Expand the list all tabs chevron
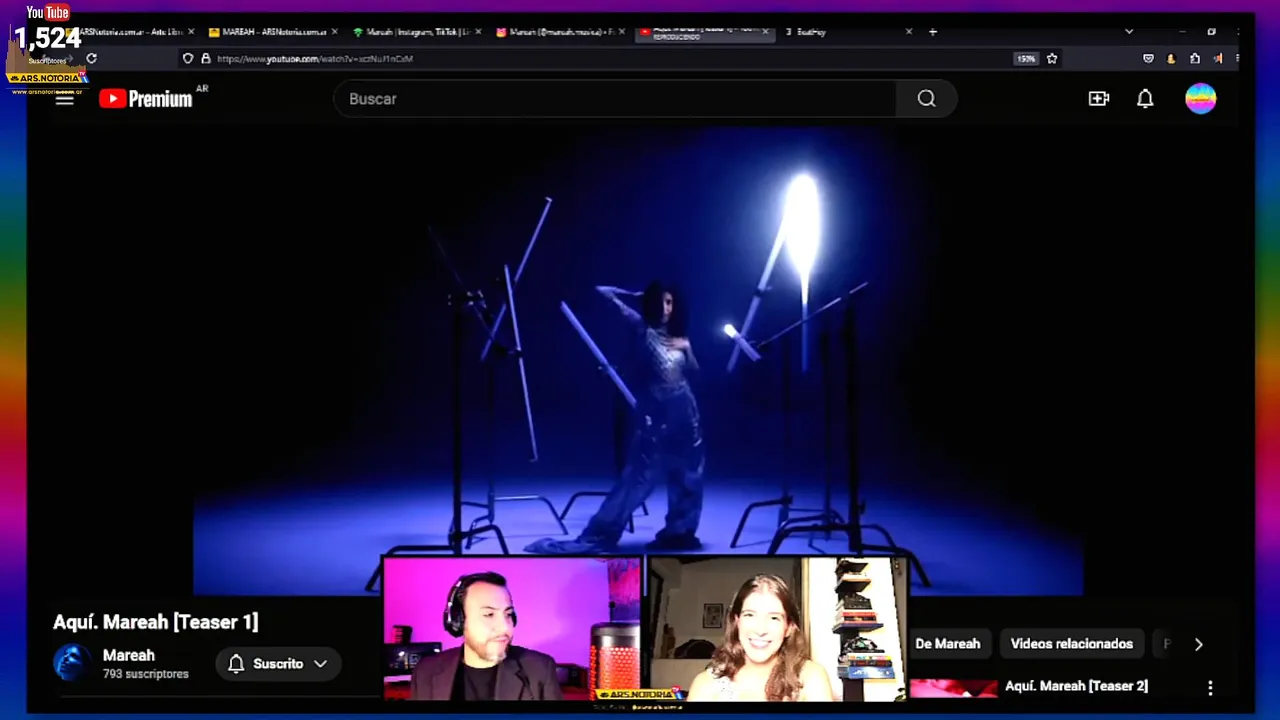This screenshot has width=1280, height=720. click(x=1129, y=32)
